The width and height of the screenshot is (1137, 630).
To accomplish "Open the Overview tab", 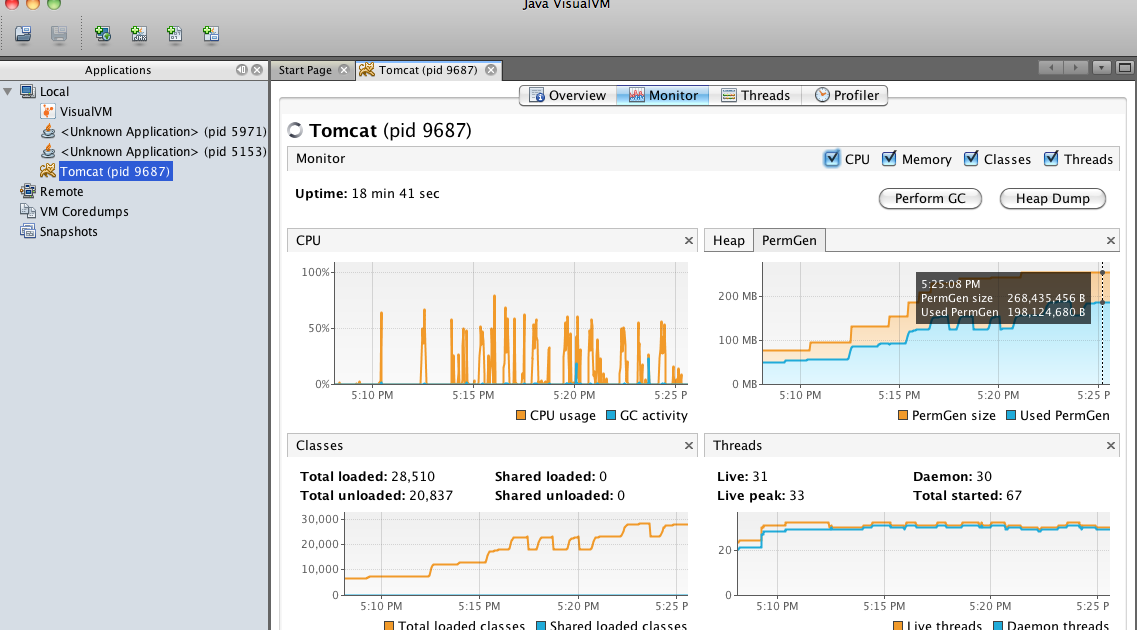I will pyautogui.click(x=568, y=95).
